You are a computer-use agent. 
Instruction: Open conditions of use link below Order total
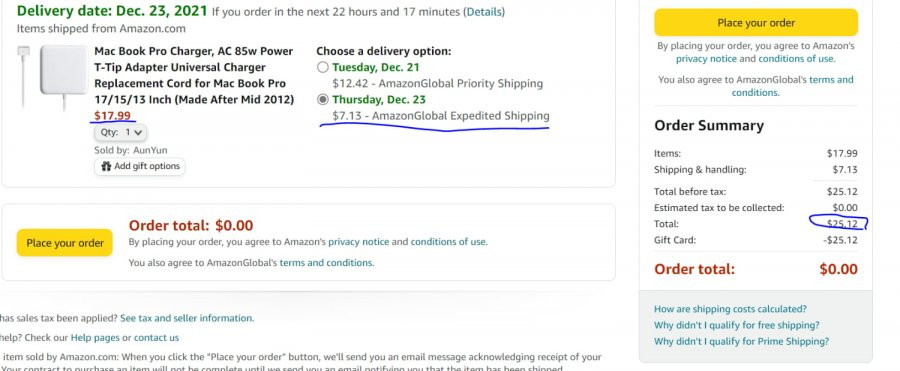click(448, 242)
